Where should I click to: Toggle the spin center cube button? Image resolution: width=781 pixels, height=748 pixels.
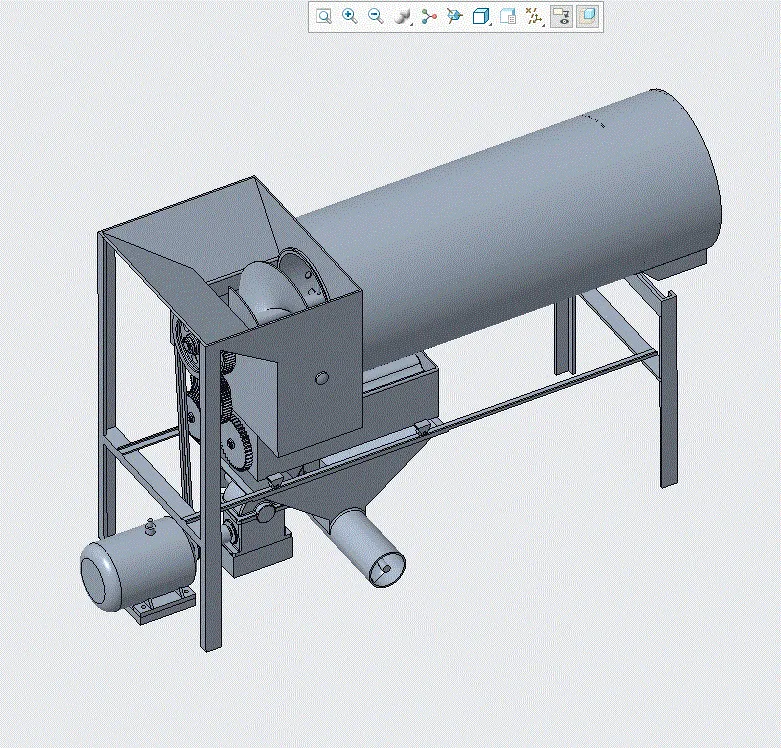coord(588,16)
